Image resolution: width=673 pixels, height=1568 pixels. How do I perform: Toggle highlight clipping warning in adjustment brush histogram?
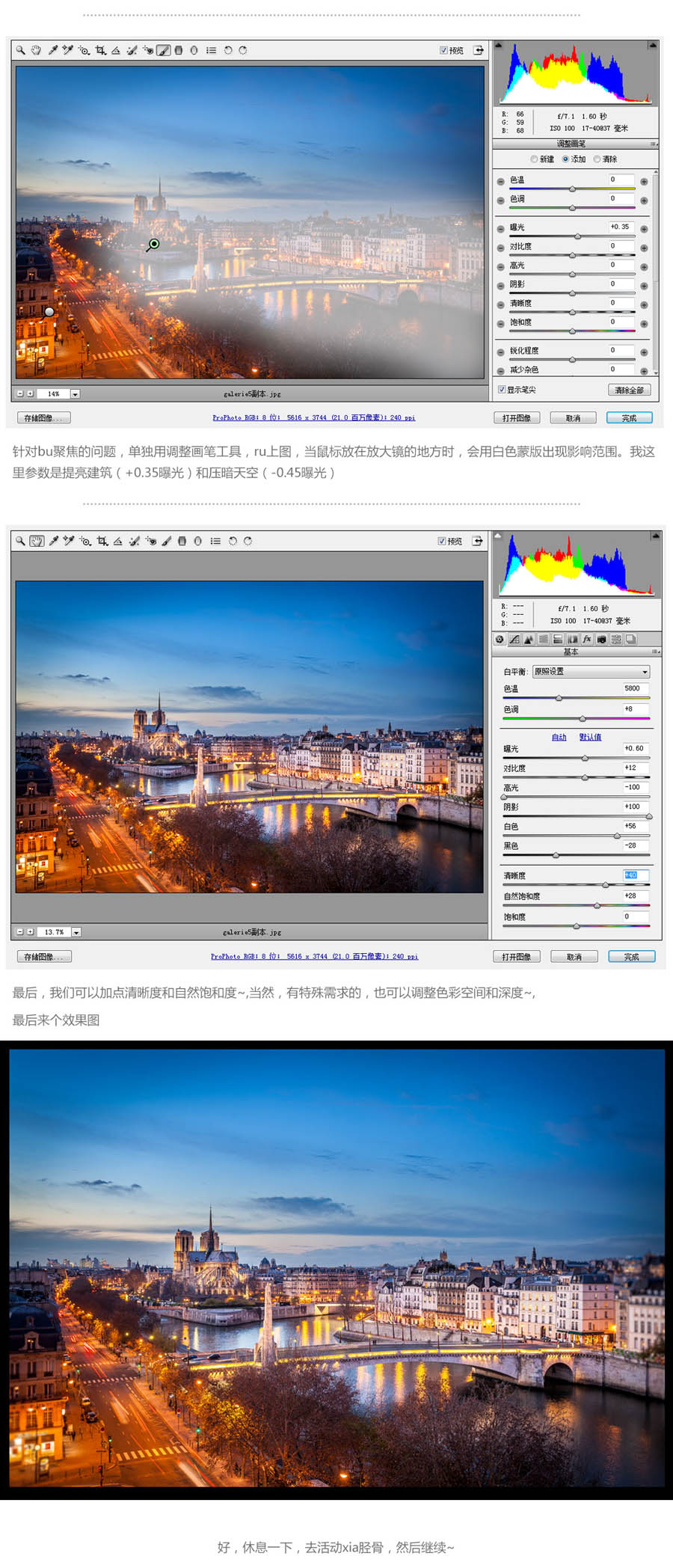pyautogui.click(x=654, y=46)
